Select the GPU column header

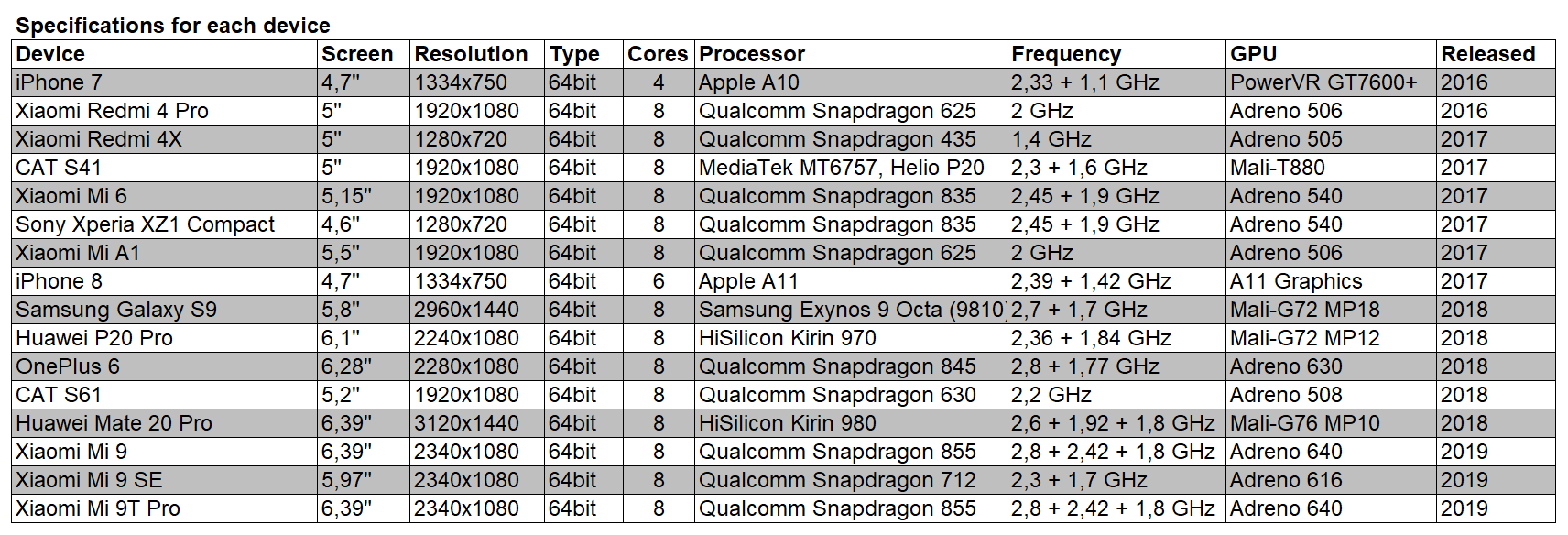(x=1254, y=54)
